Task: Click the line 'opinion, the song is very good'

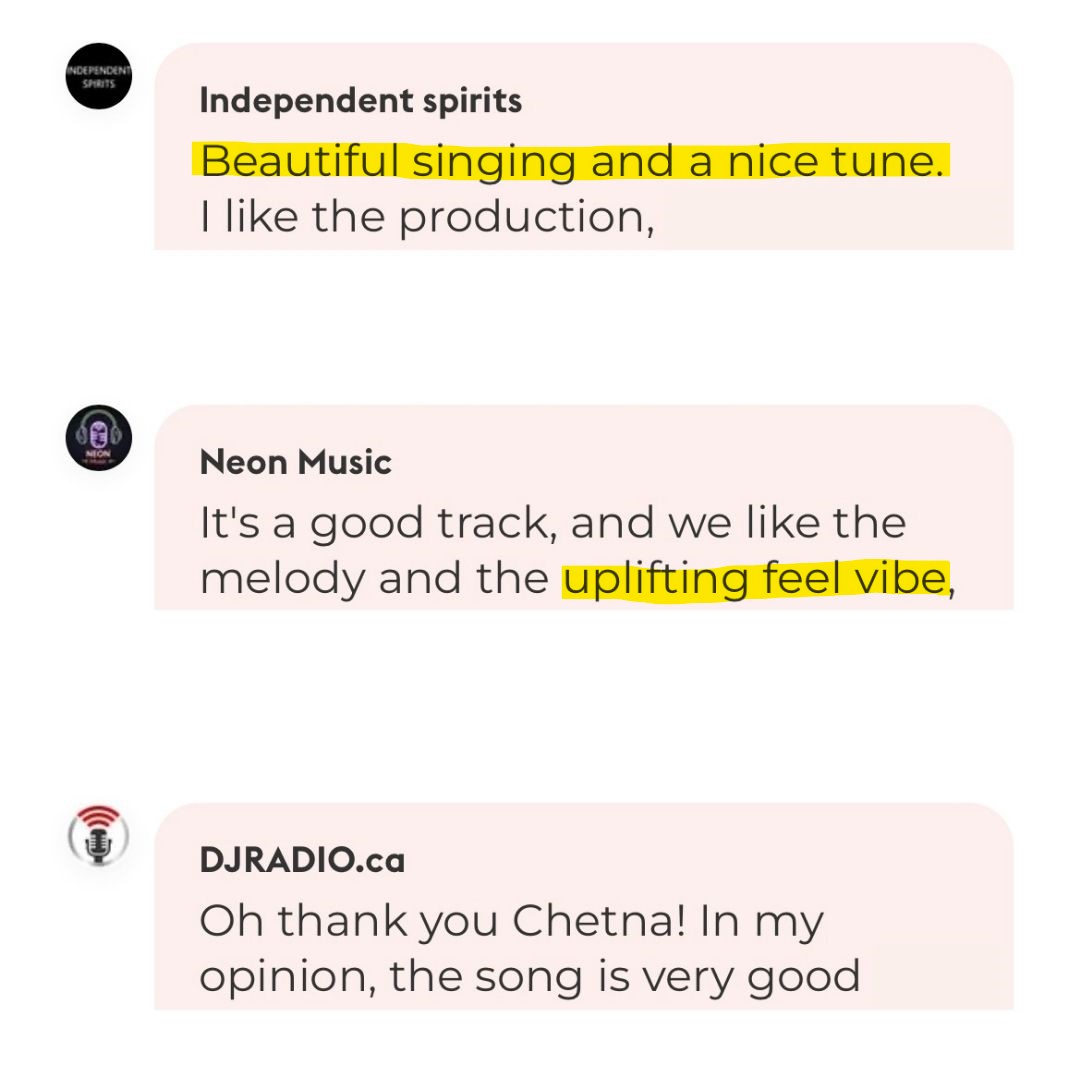Action: 530,977
